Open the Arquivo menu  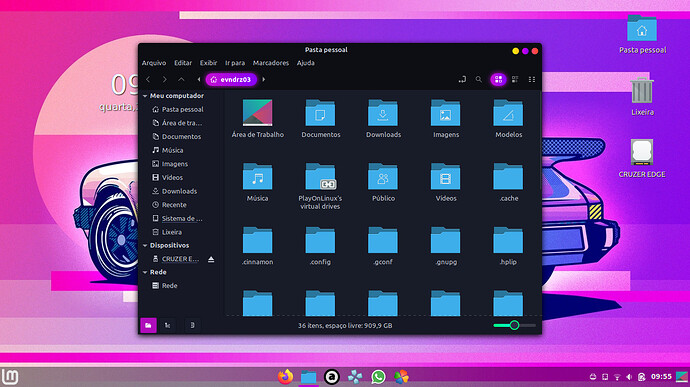click(154, 63)
